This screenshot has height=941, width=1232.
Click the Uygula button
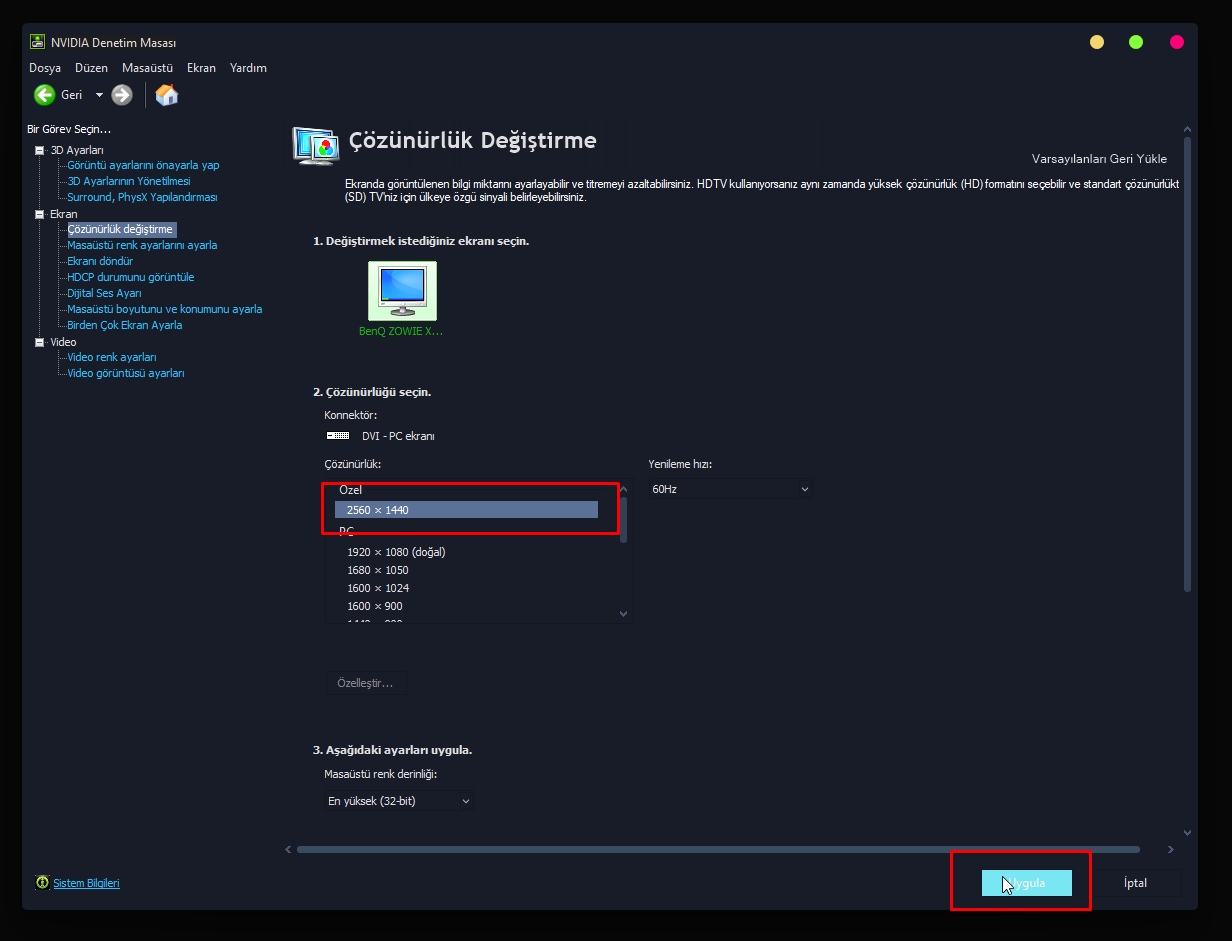click(1027, 883)
